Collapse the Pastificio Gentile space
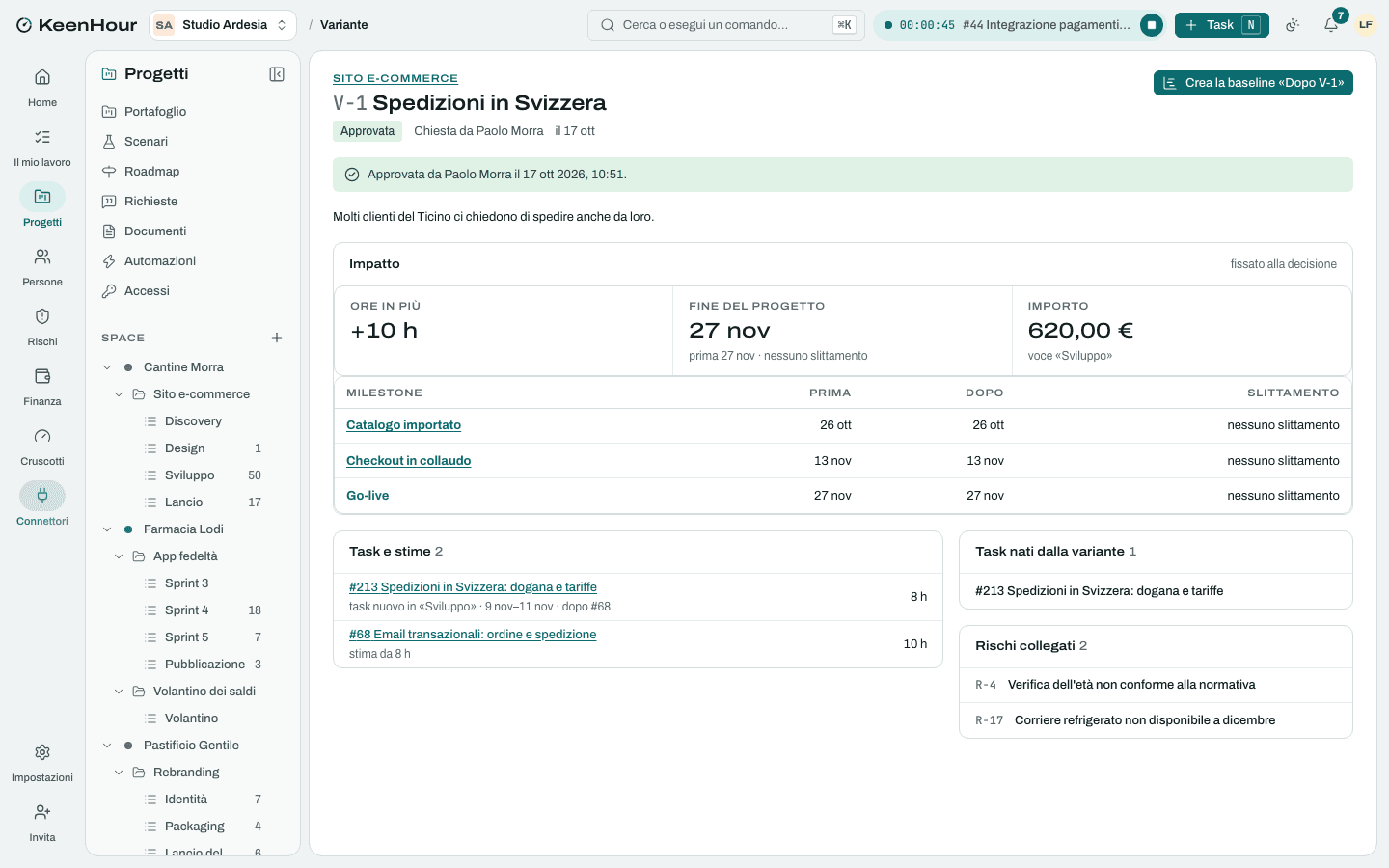 (108, 746)
